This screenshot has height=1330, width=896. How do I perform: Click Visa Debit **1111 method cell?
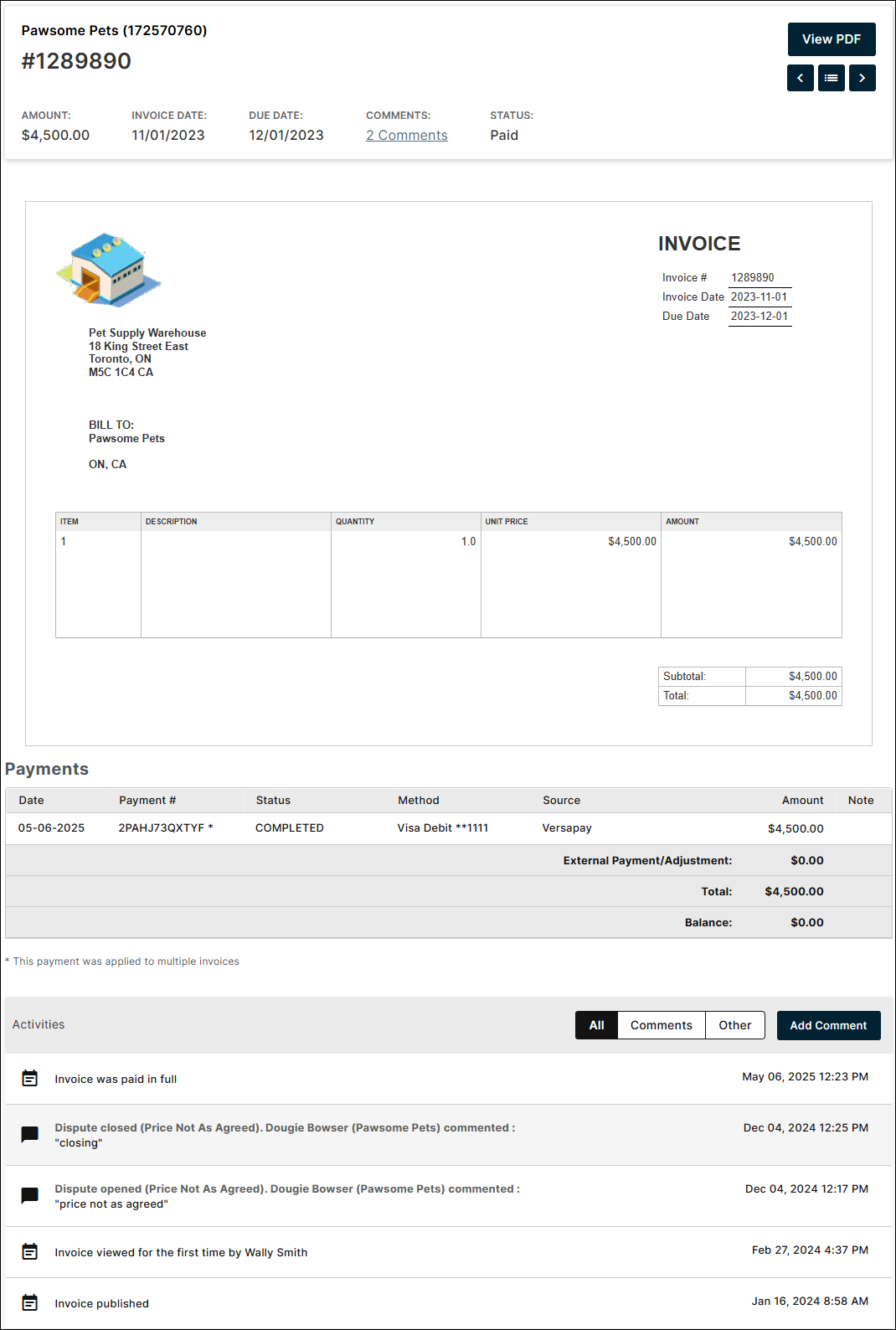443,827
